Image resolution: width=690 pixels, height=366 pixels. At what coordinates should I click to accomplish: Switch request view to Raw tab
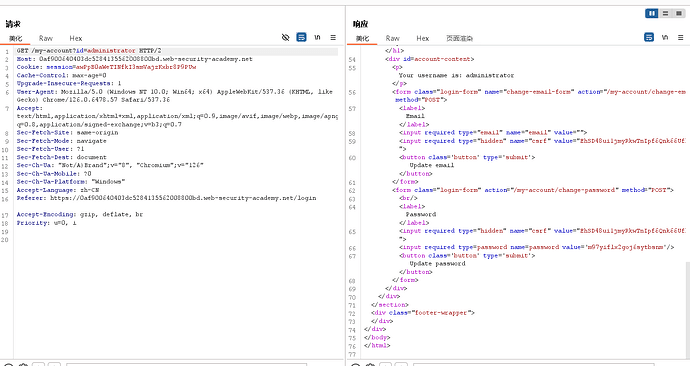tap(46, 38)
